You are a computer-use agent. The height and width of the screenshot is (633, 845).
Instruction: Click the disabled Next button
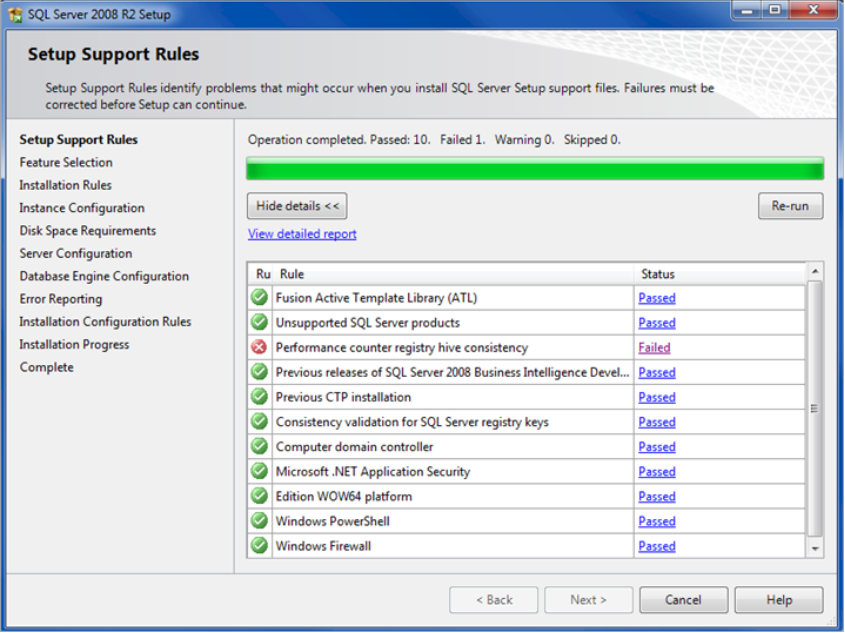[x=588, y=600]
